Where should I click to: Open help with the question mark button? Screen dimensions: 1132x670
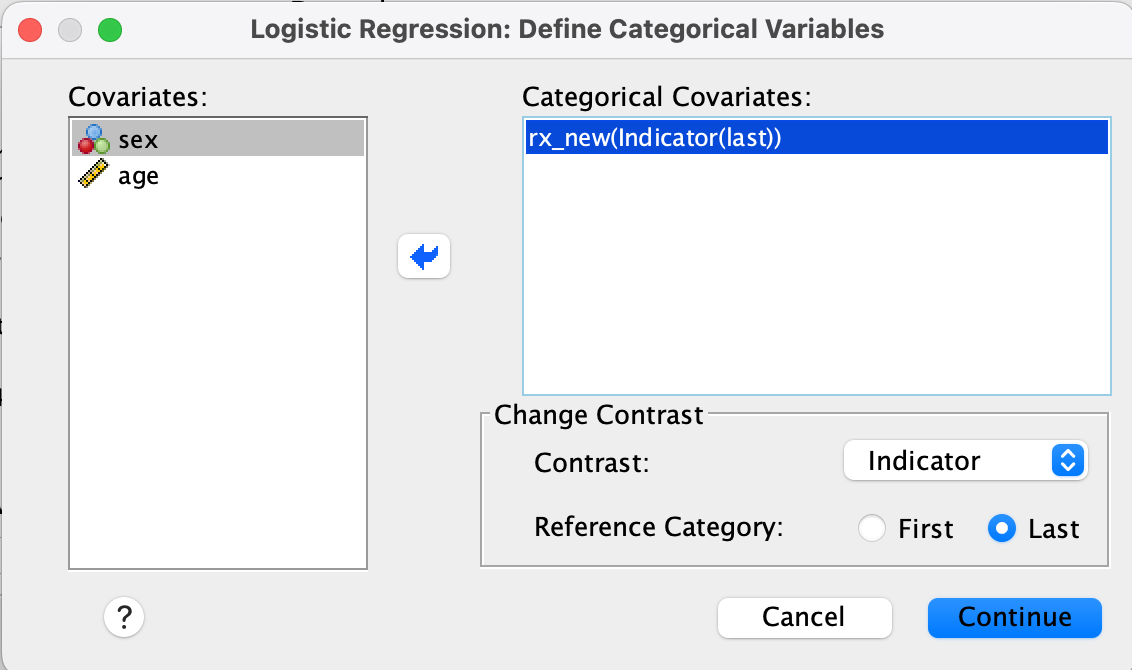click(124, 617)
